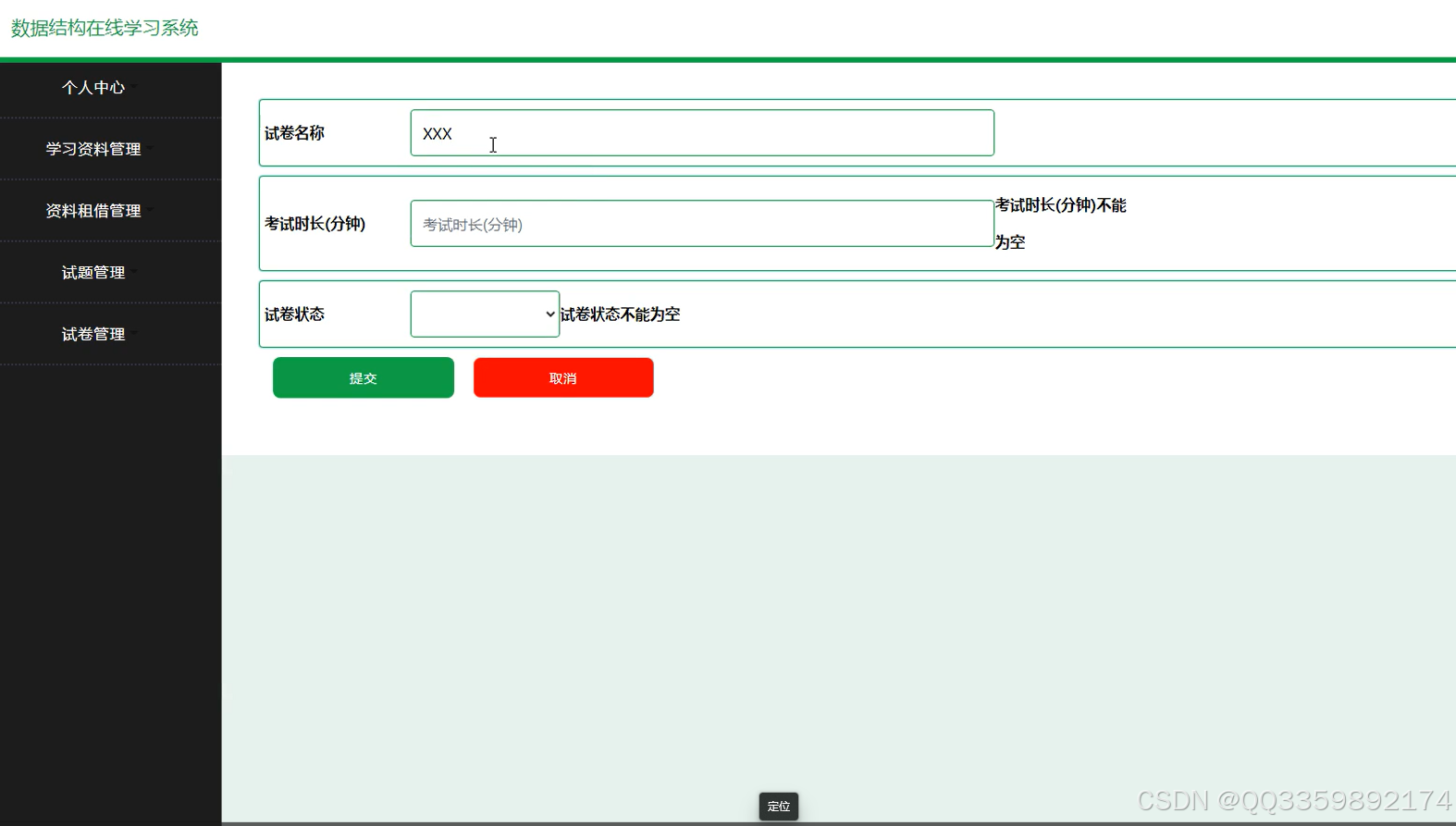Click the 考试时长(分钟)不能为空 error text

1061,224
